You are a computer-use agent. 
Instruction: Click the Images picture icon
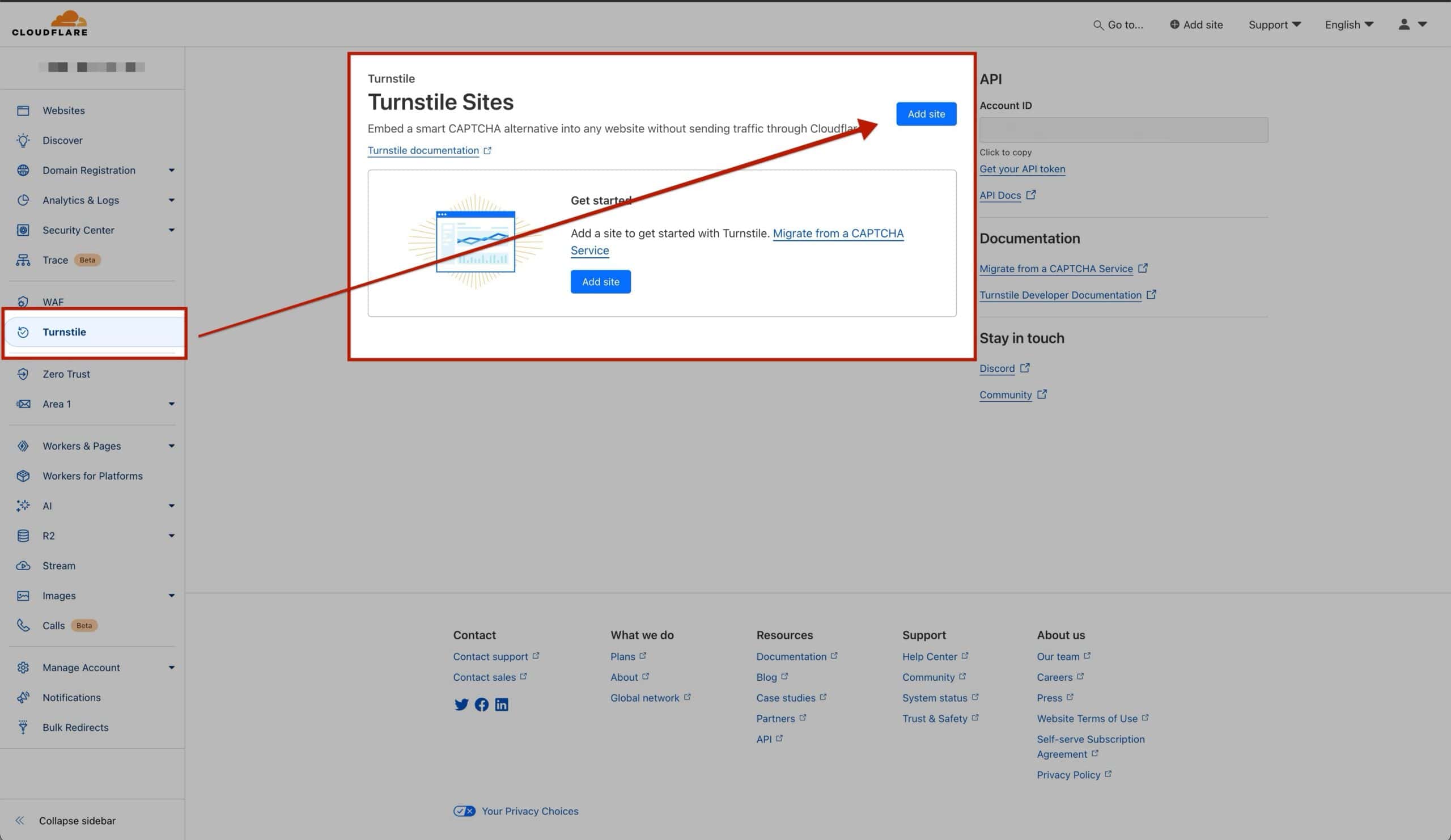(23, 596)
